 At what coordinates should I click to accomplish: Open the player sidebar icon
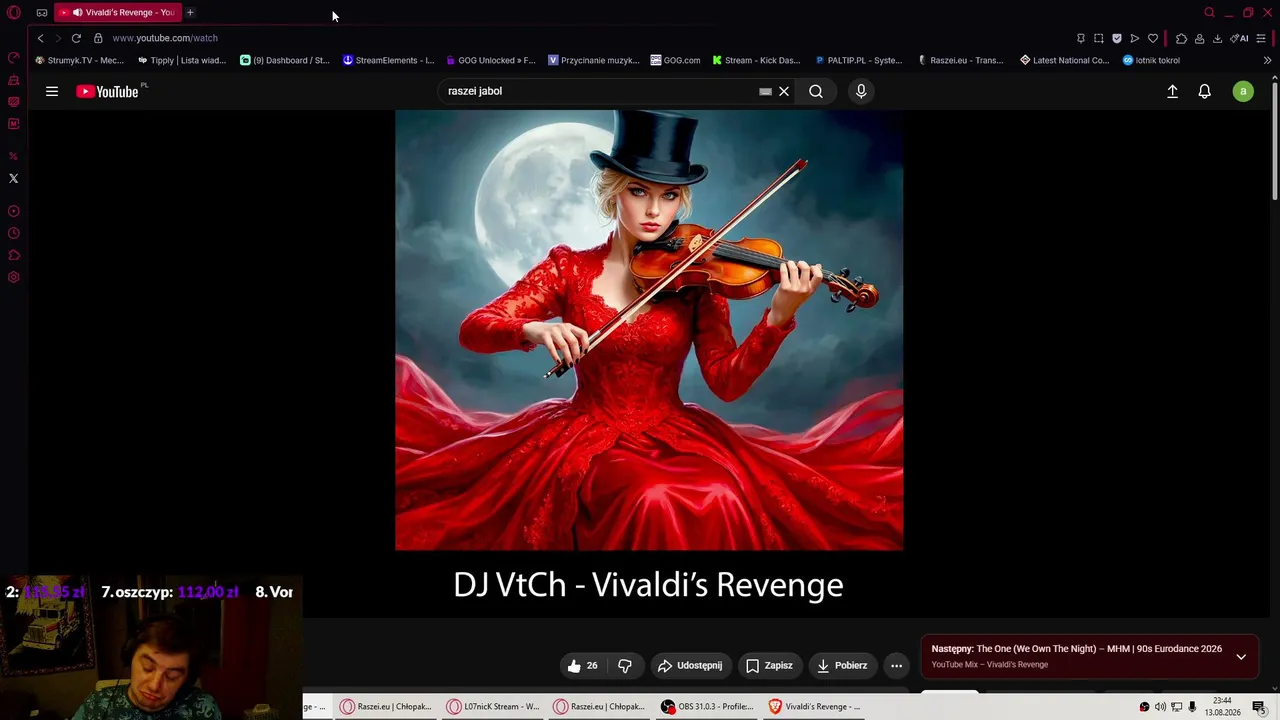(14, 211)
